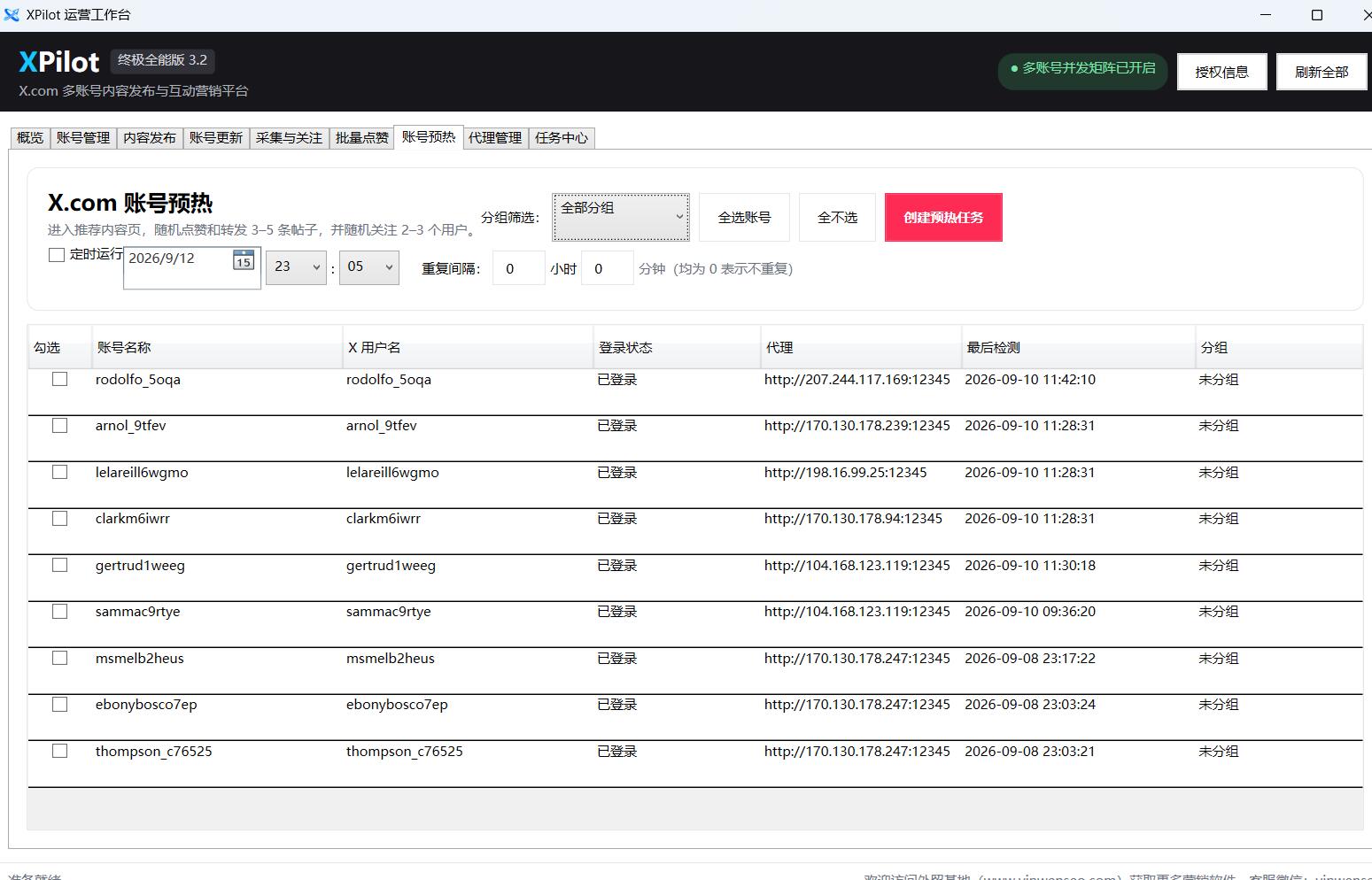
Task: Click timestamp 2026-09-08 23:03:24
Action: pyautogui.click(x=1030, y=705)
